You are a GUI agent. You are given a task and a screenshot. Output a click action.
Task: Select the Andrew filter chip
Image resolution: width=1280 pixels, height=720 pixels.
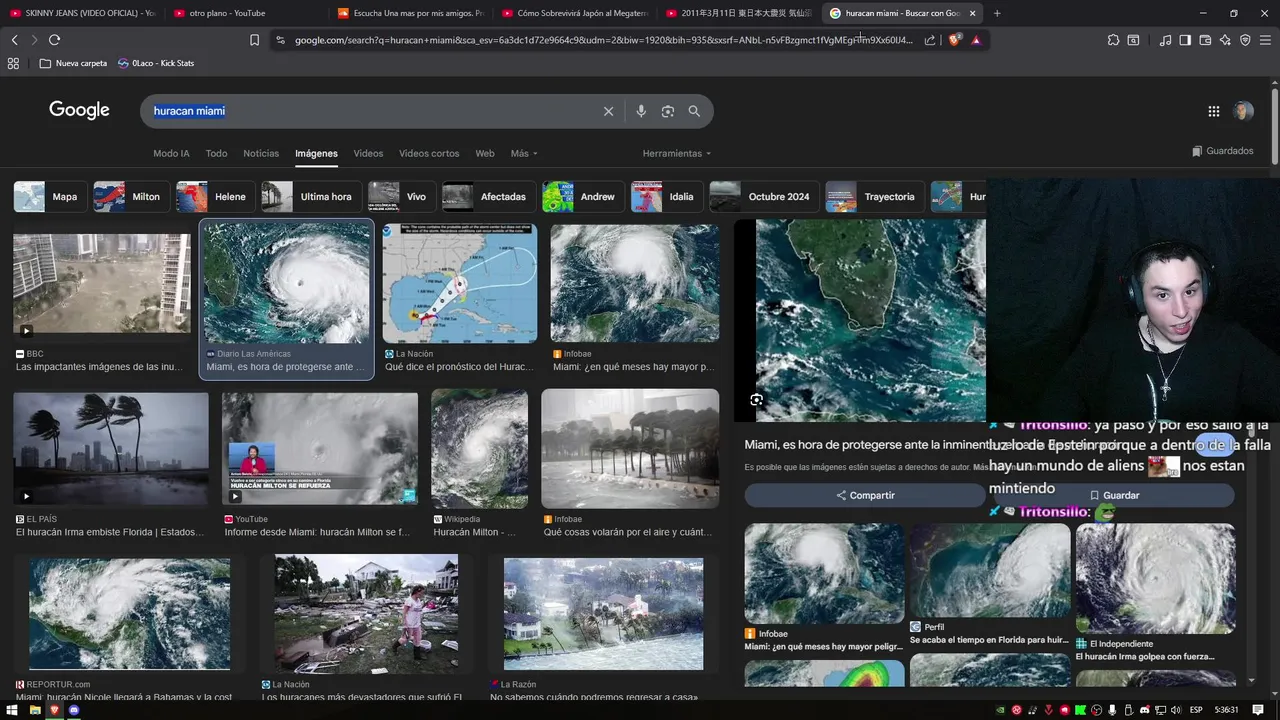583,197
